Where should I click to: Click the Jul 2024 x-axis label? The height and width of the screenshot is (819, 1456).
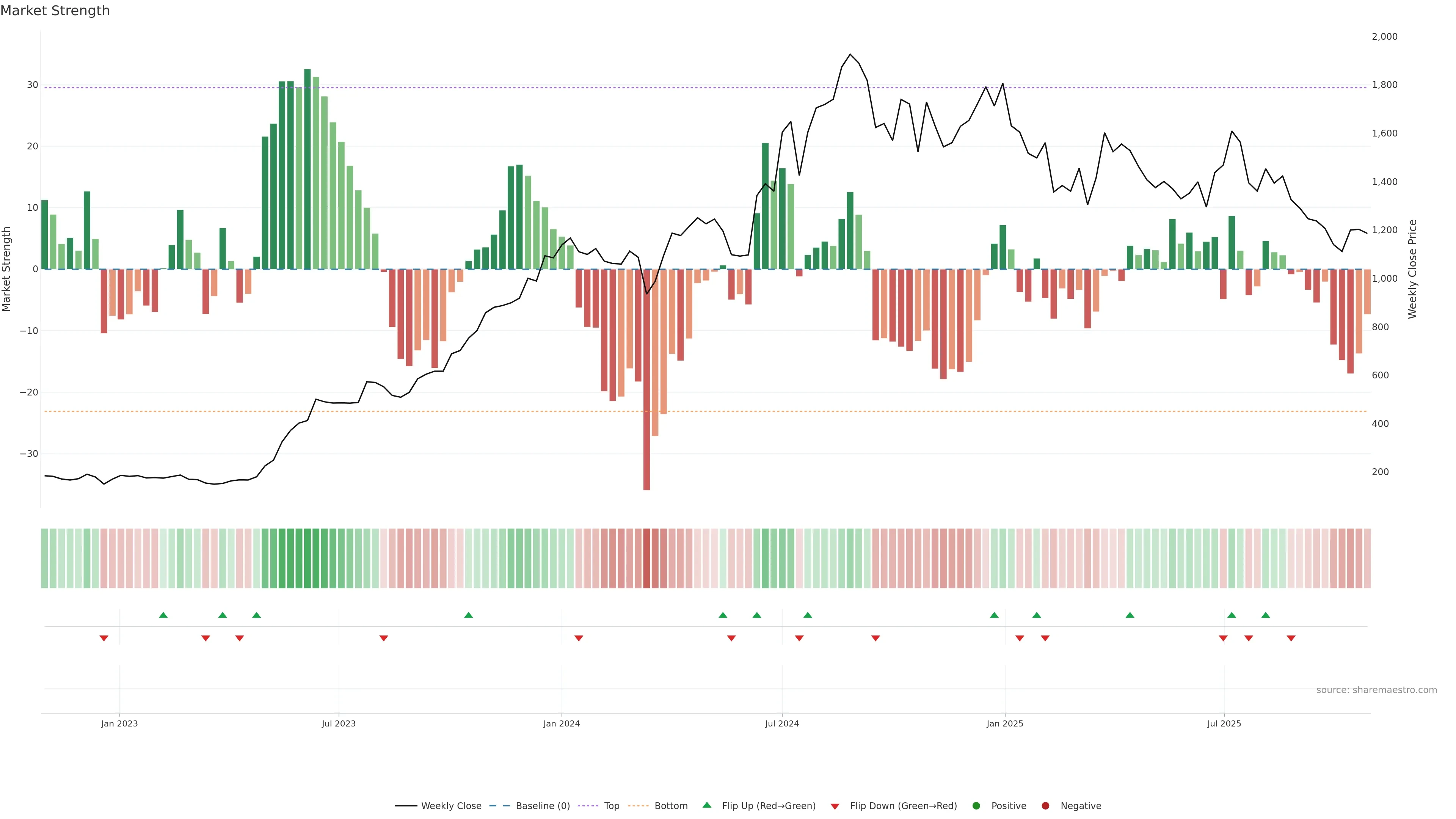pyautogui.click(x=782, y=723)
